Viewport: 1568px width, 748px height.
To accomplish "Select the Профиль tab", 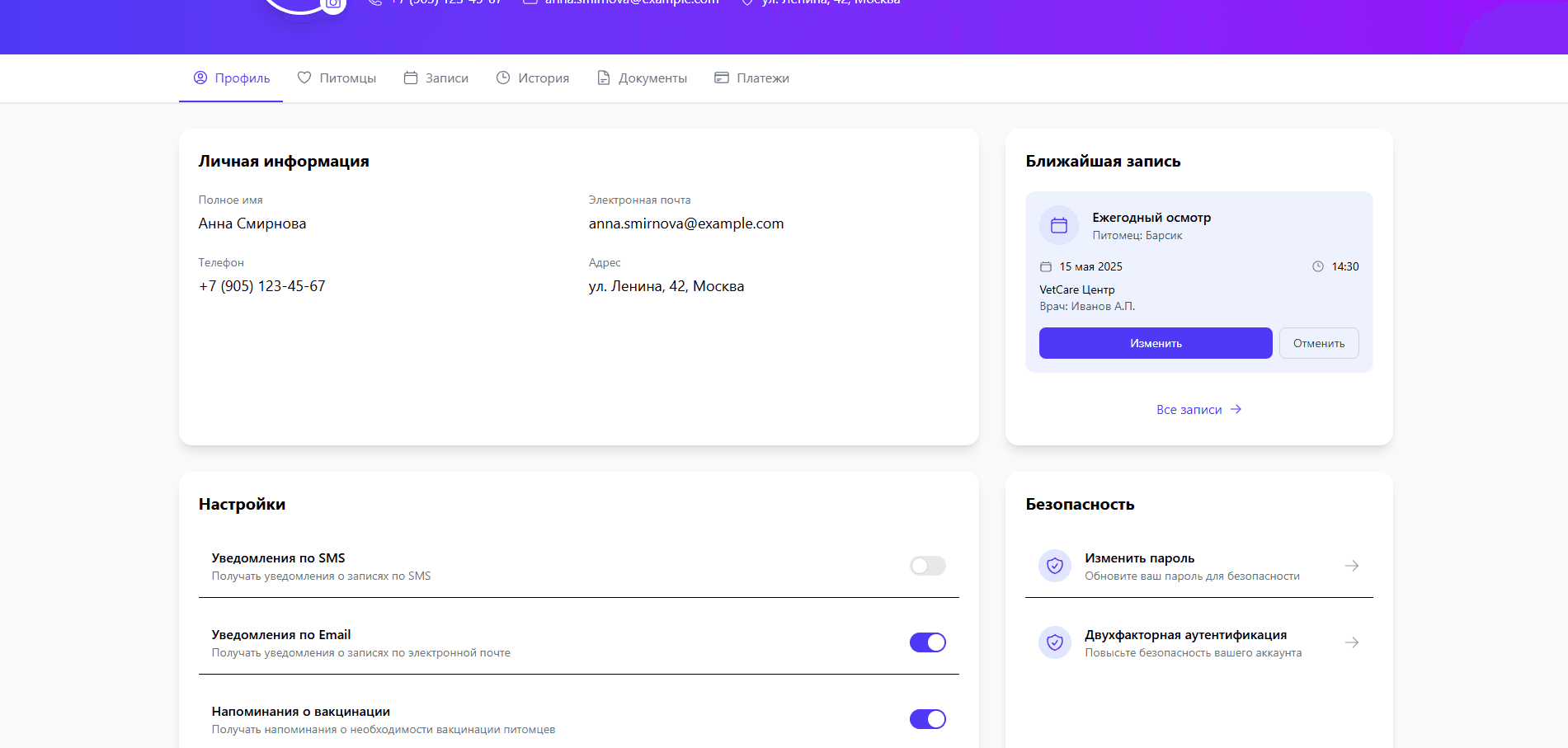I will (232, 78).
